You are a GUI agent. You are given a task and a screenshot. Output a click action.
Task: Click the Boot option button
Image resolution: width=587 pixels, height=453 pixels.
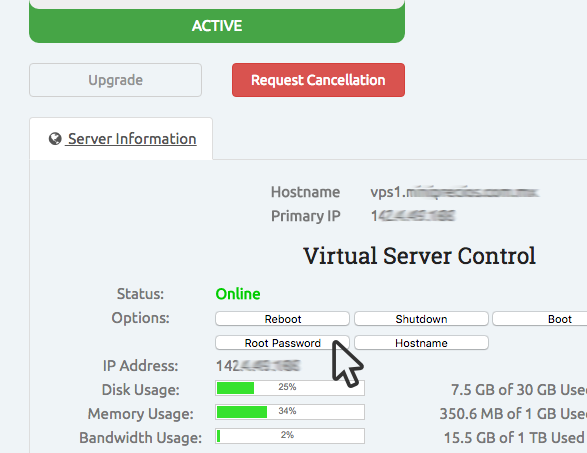(540, 319)
